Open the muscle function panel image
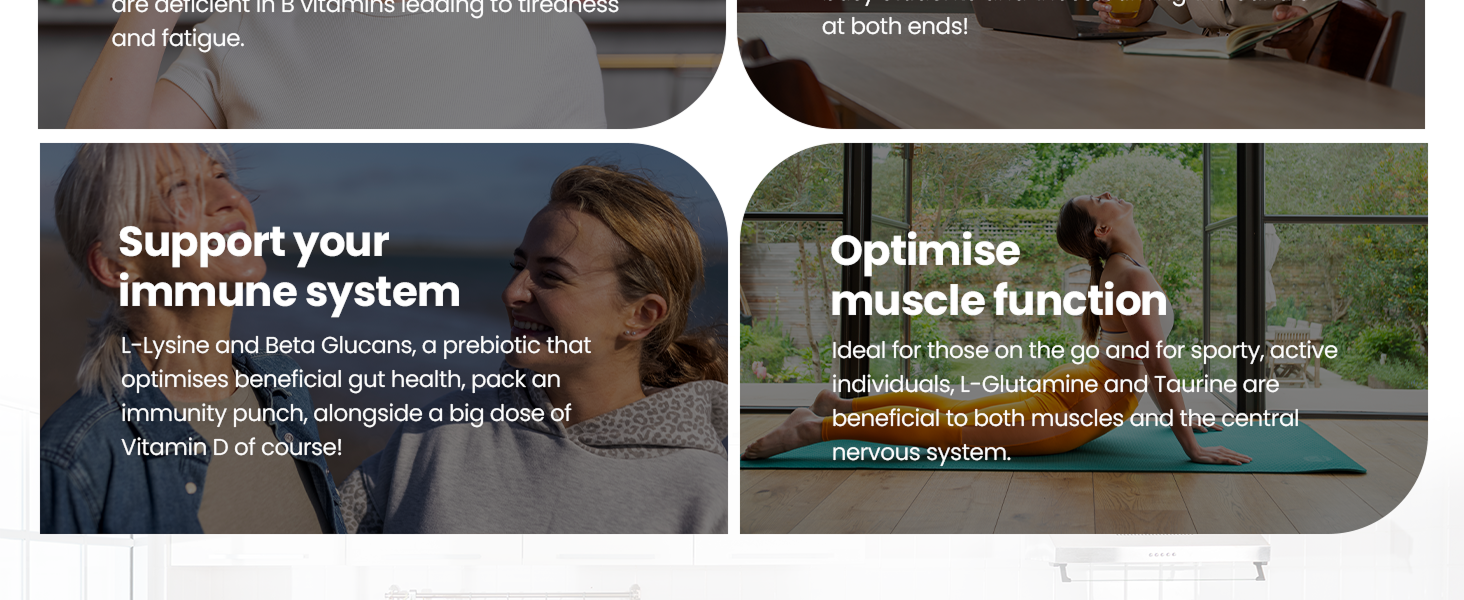1464x600 pixels. tap(1084, 338)
